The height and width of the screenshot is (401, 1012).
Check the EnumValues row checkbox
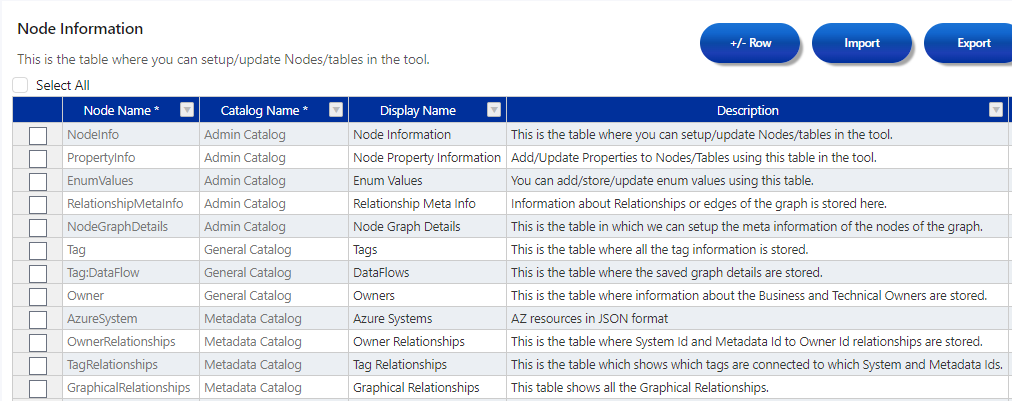click(38, 181)
